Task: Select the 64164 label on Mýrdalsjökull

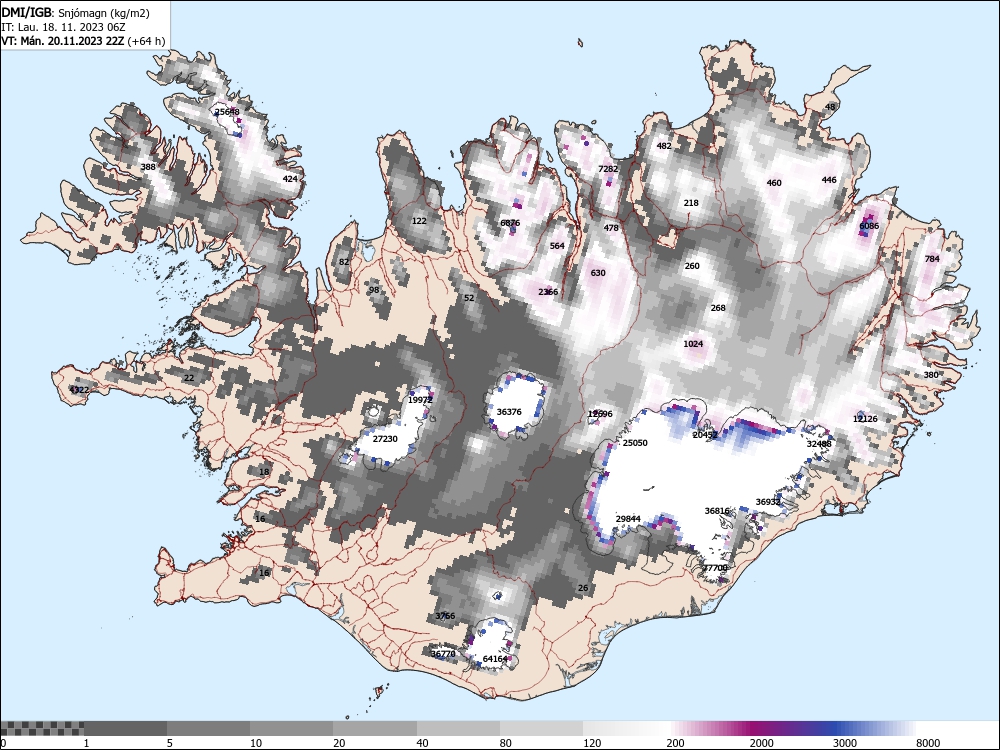Action: pos(496,659)
